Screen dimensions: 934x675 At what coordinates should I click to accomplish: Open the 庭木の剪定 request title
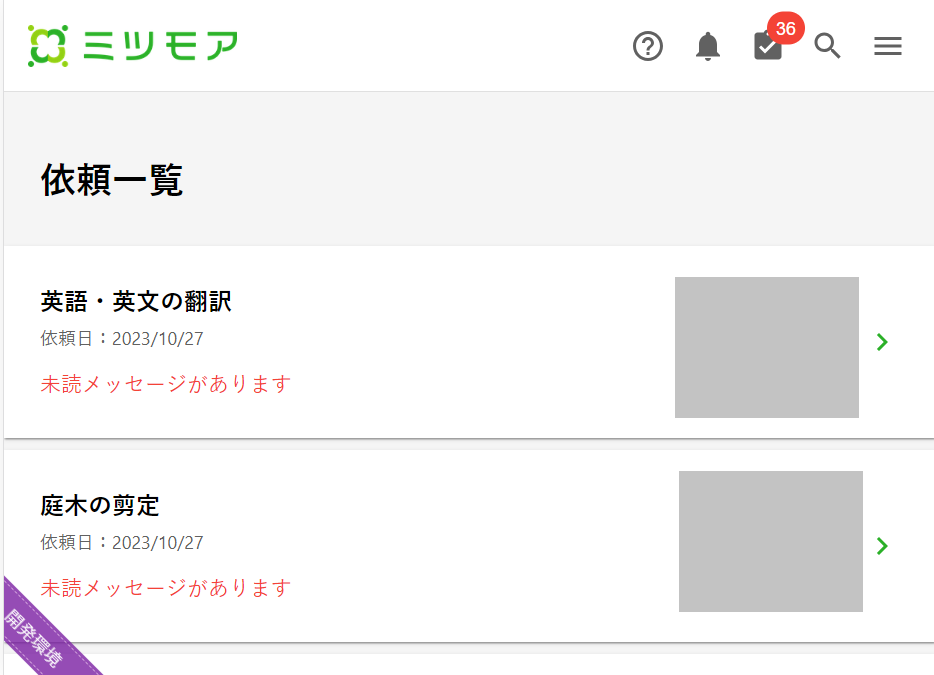tap(100, 506)
